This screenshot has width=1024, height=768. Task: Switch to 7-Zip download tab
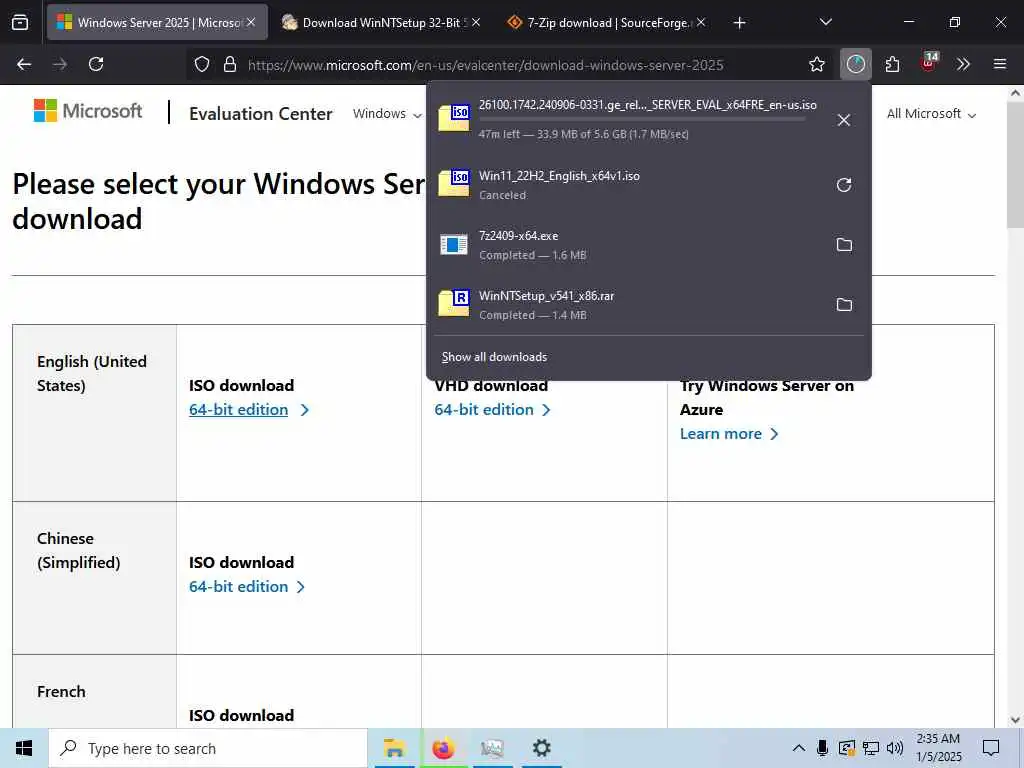click(607, 22)
